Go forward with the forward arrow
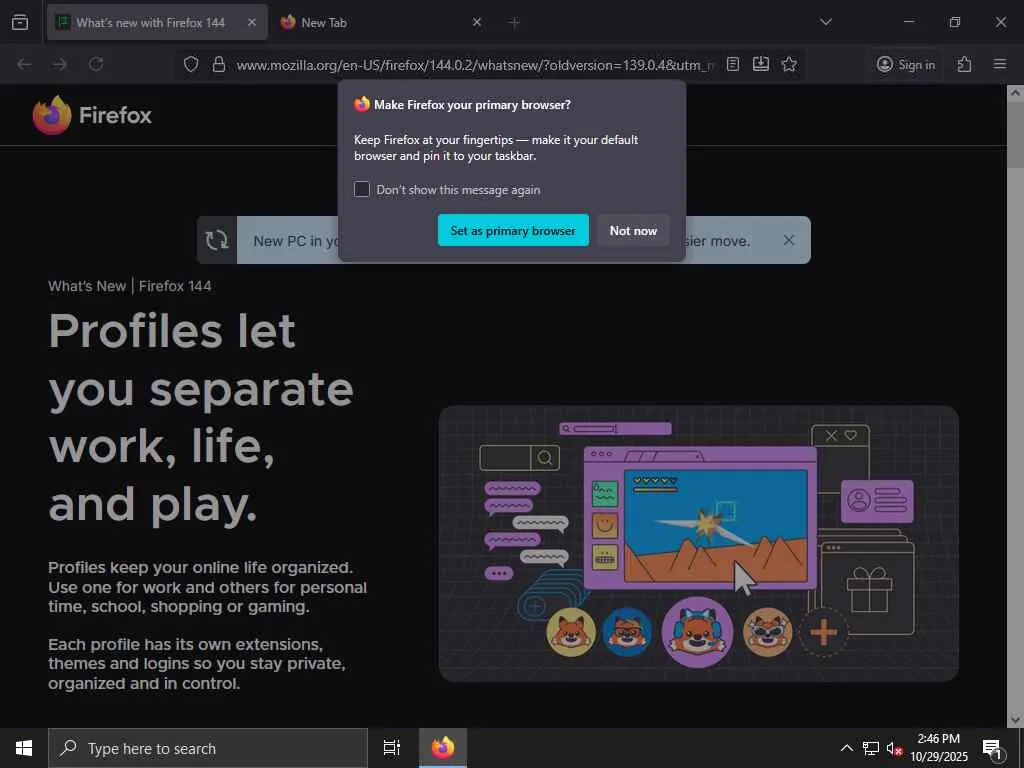 59,64
